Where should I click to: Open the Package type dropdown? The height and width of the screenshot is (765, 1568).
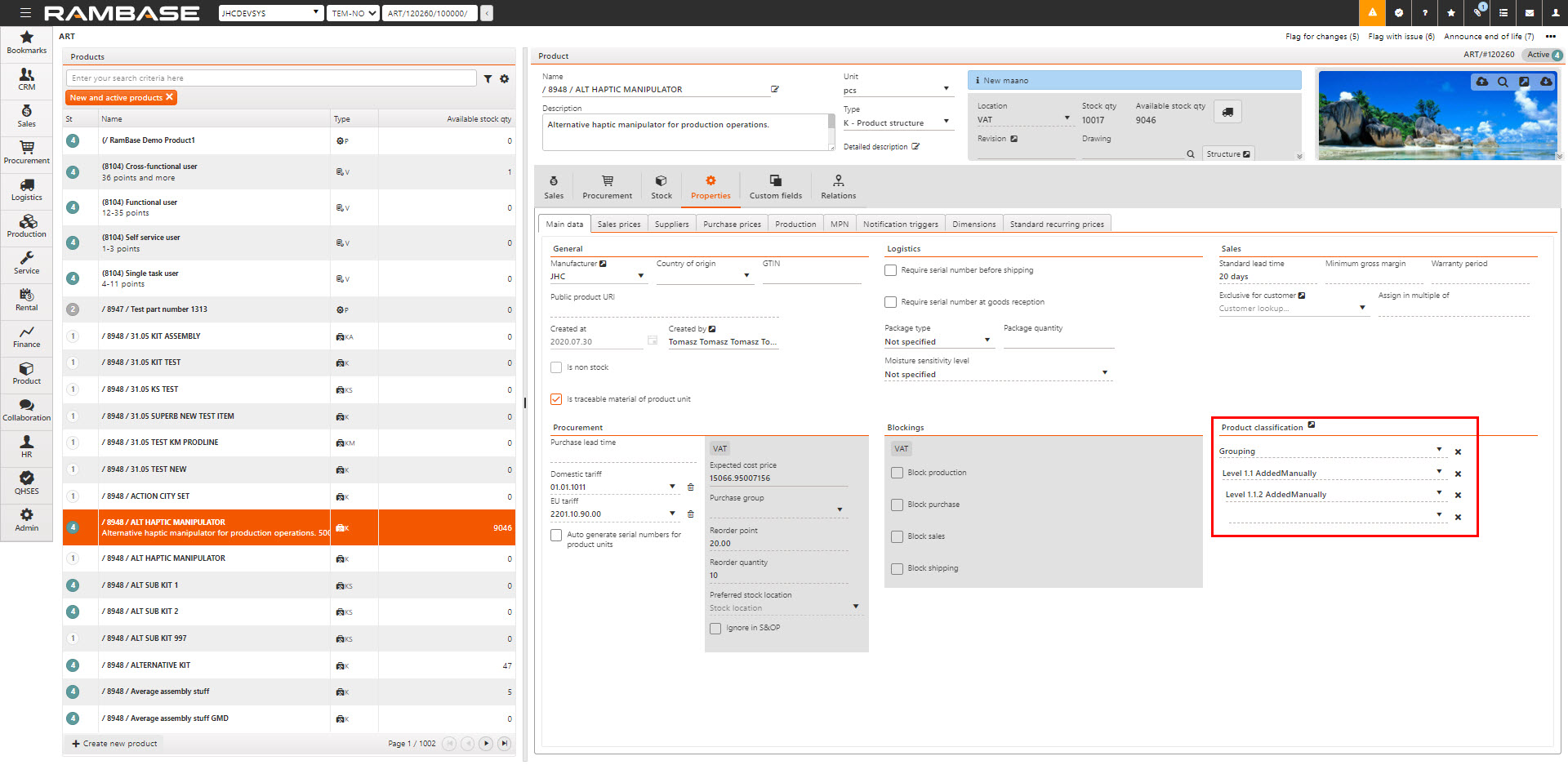(x=987, y=341)
